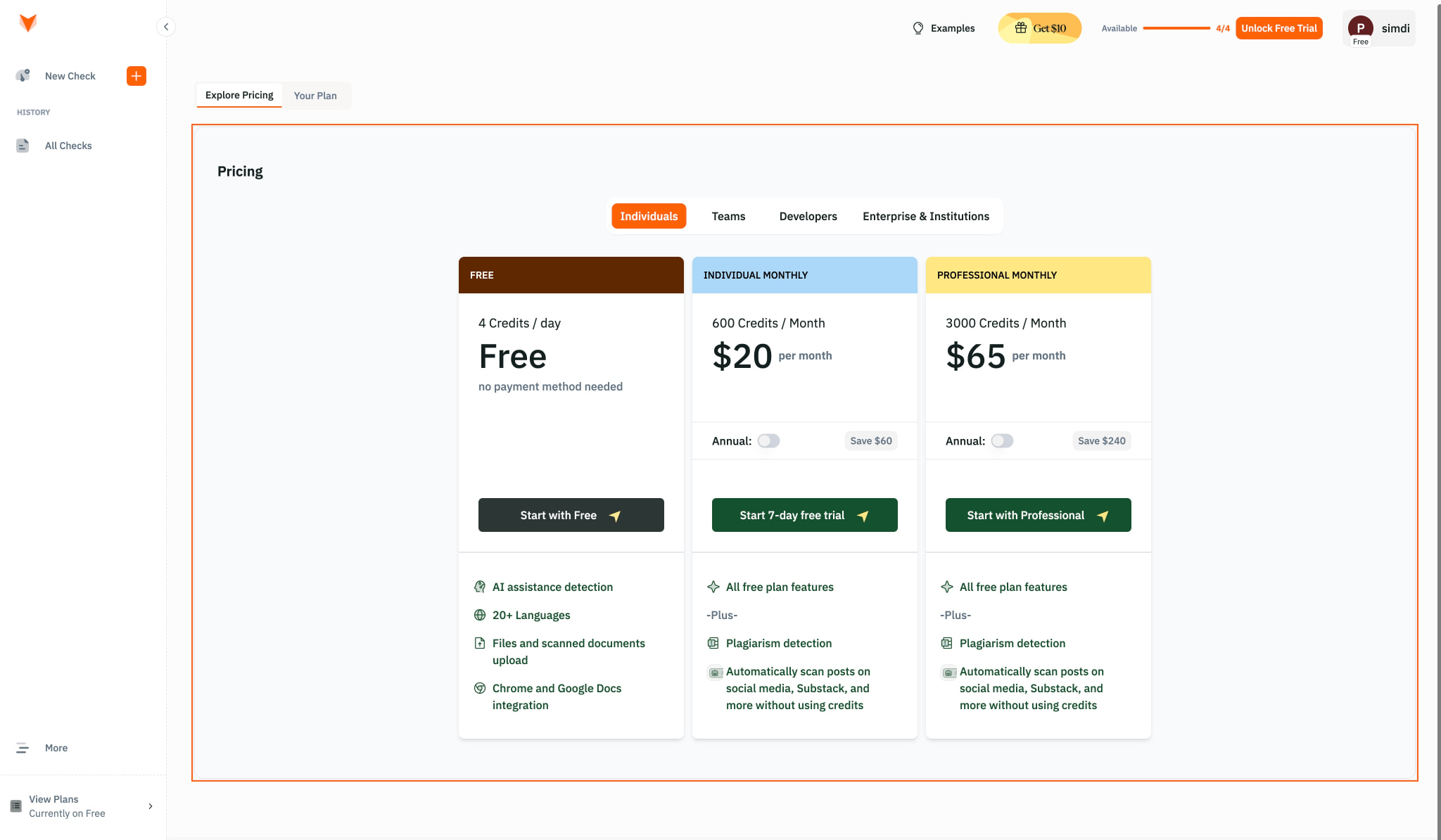Click the Start with Professional button
This screenshot has width=1441, height=840.
click(1039, 515)
